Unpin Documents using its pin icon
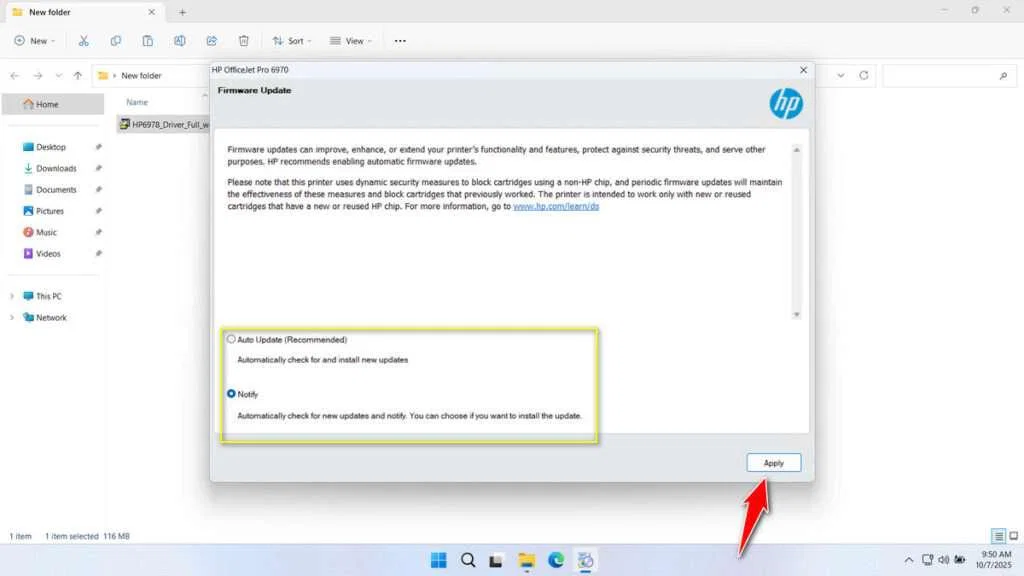 click(97, 189)
